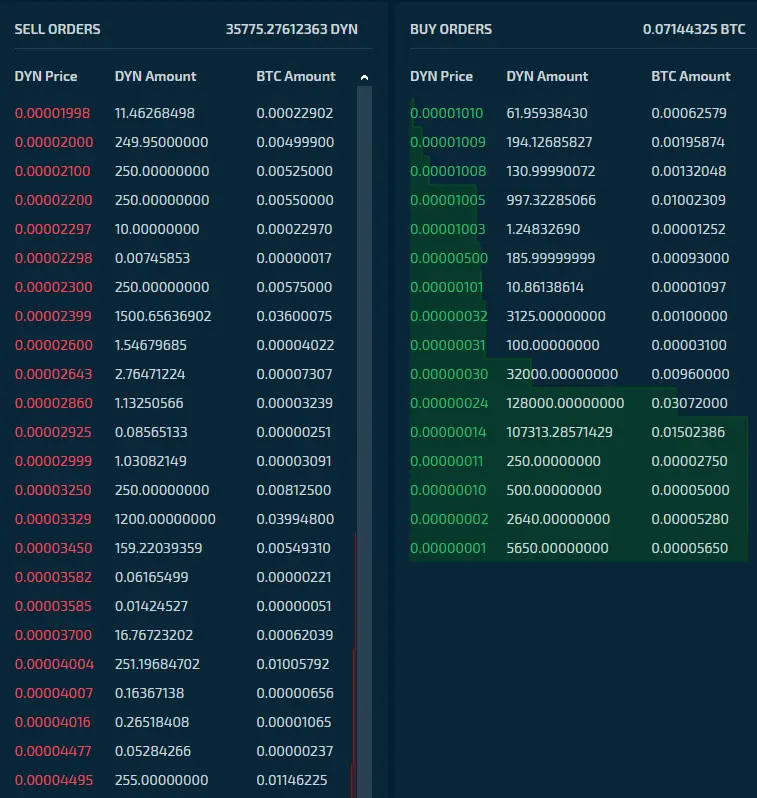
Task: Click the DYN Price header in sell orders
Action: click(x=46, y=76)
